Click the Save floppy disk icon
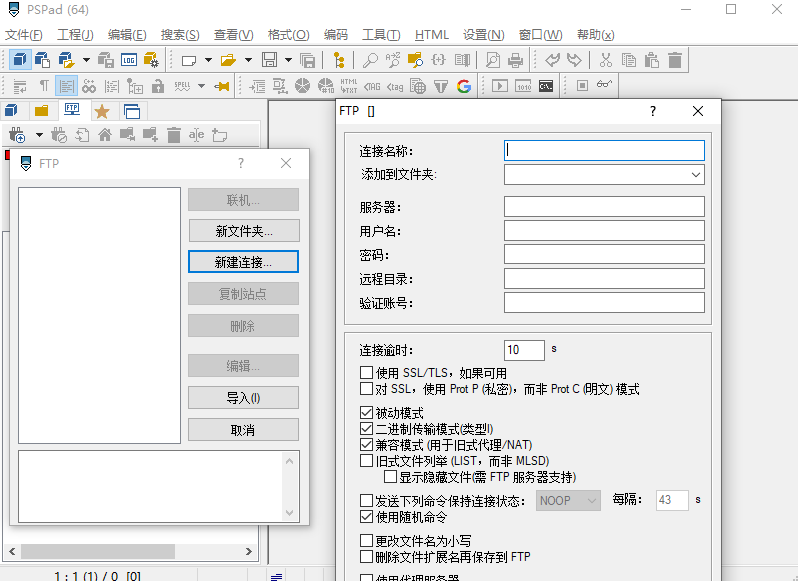798x581 pixels. point(269,60)
